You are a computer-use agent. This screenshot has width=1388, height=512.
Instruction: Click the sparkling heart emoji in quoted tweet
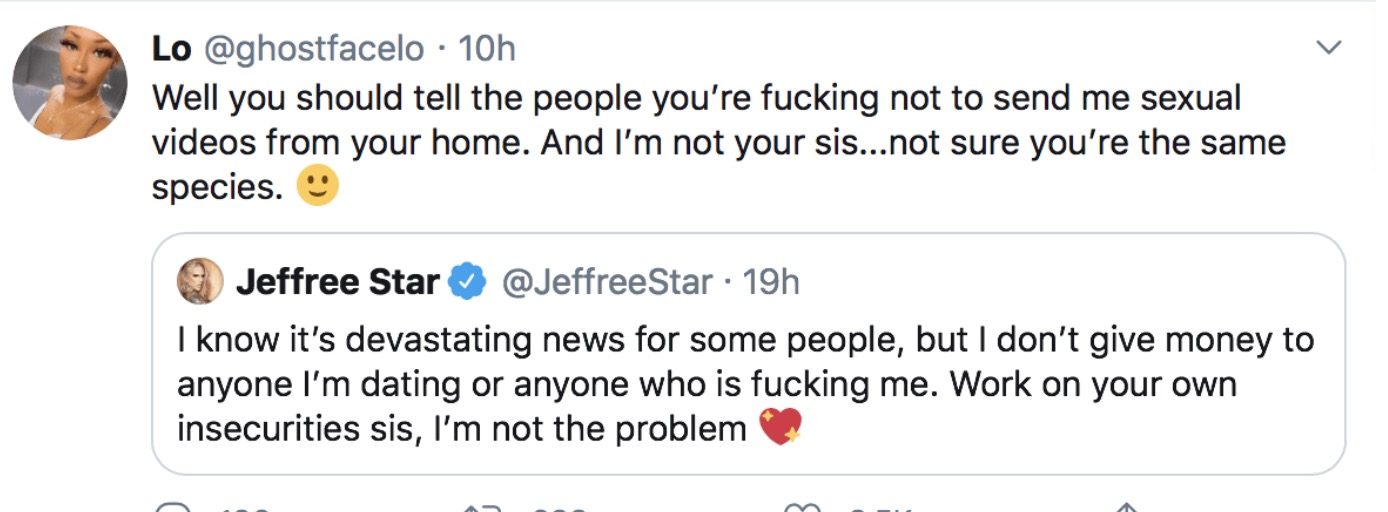(780, 428)
